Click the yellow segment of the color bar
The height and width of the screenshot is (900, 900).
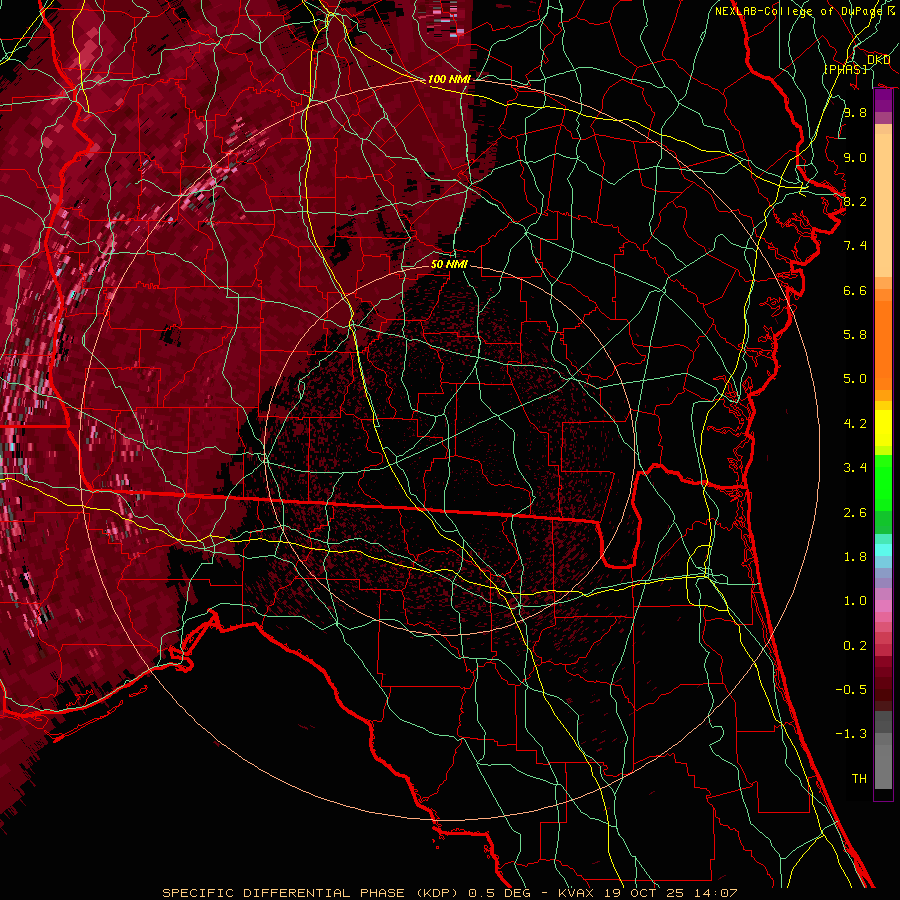(883, 428)
